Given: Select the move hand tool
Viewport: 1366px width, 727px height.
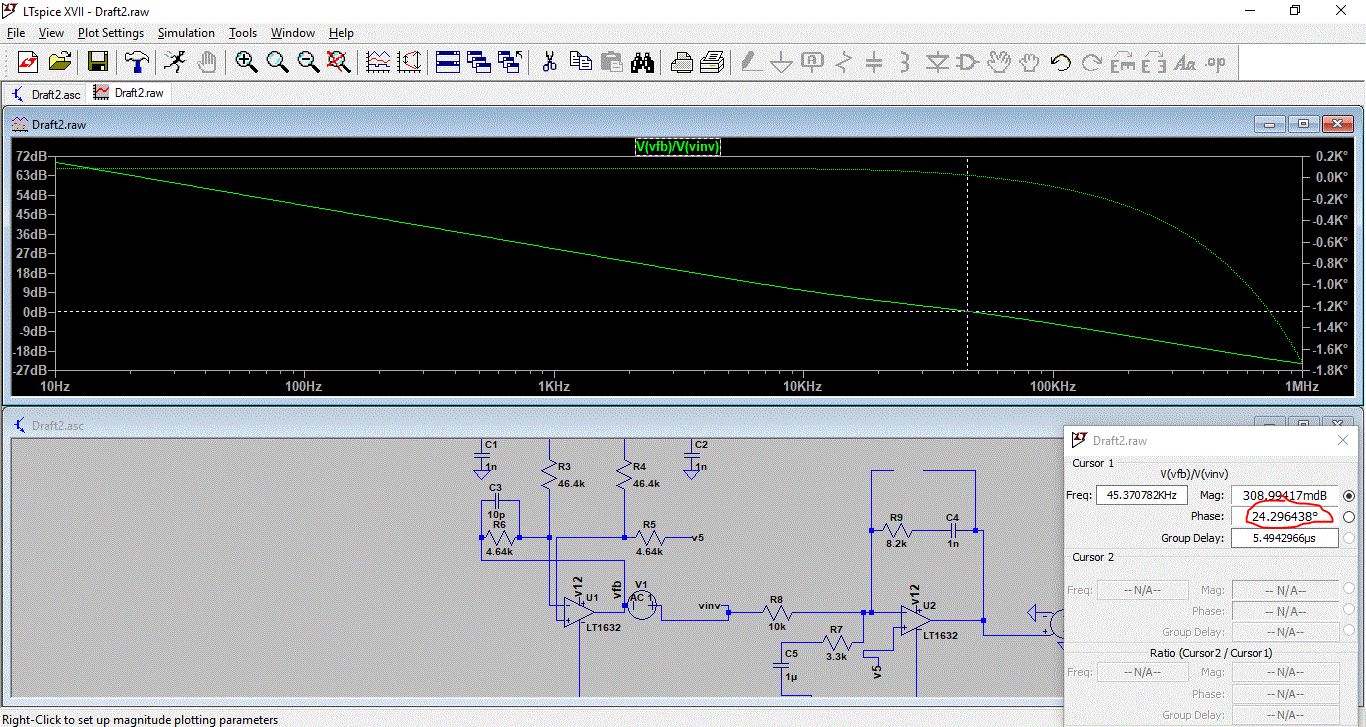Looking at the screenshot, I should coord(998,62).
